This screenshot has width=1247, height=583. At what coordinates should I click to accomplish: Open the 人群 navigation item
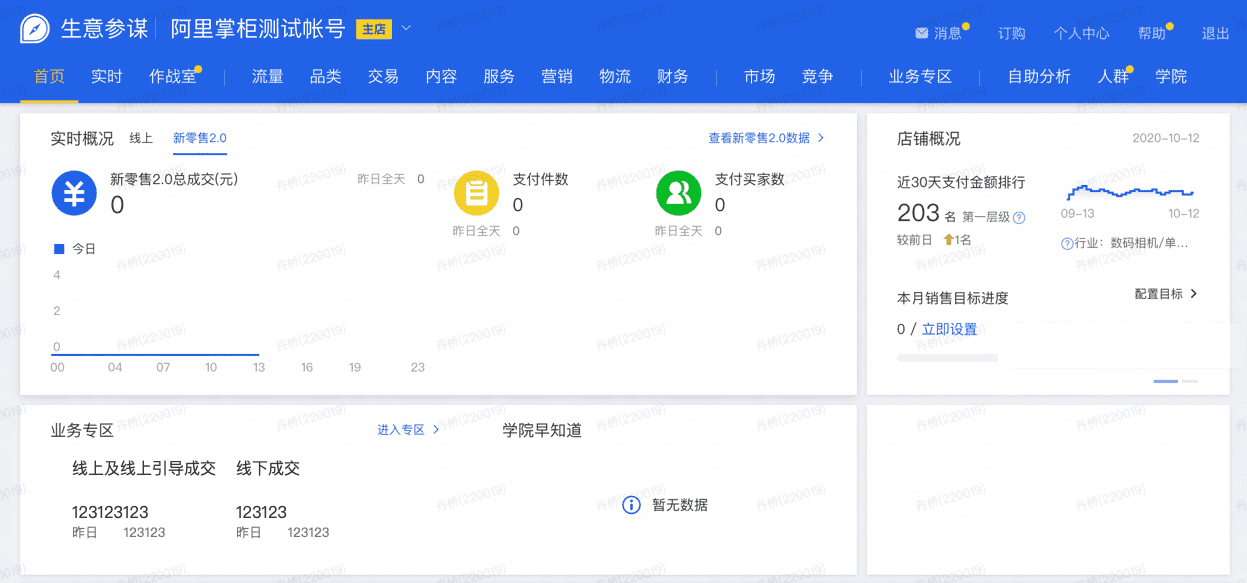[x=1113, y=76]
